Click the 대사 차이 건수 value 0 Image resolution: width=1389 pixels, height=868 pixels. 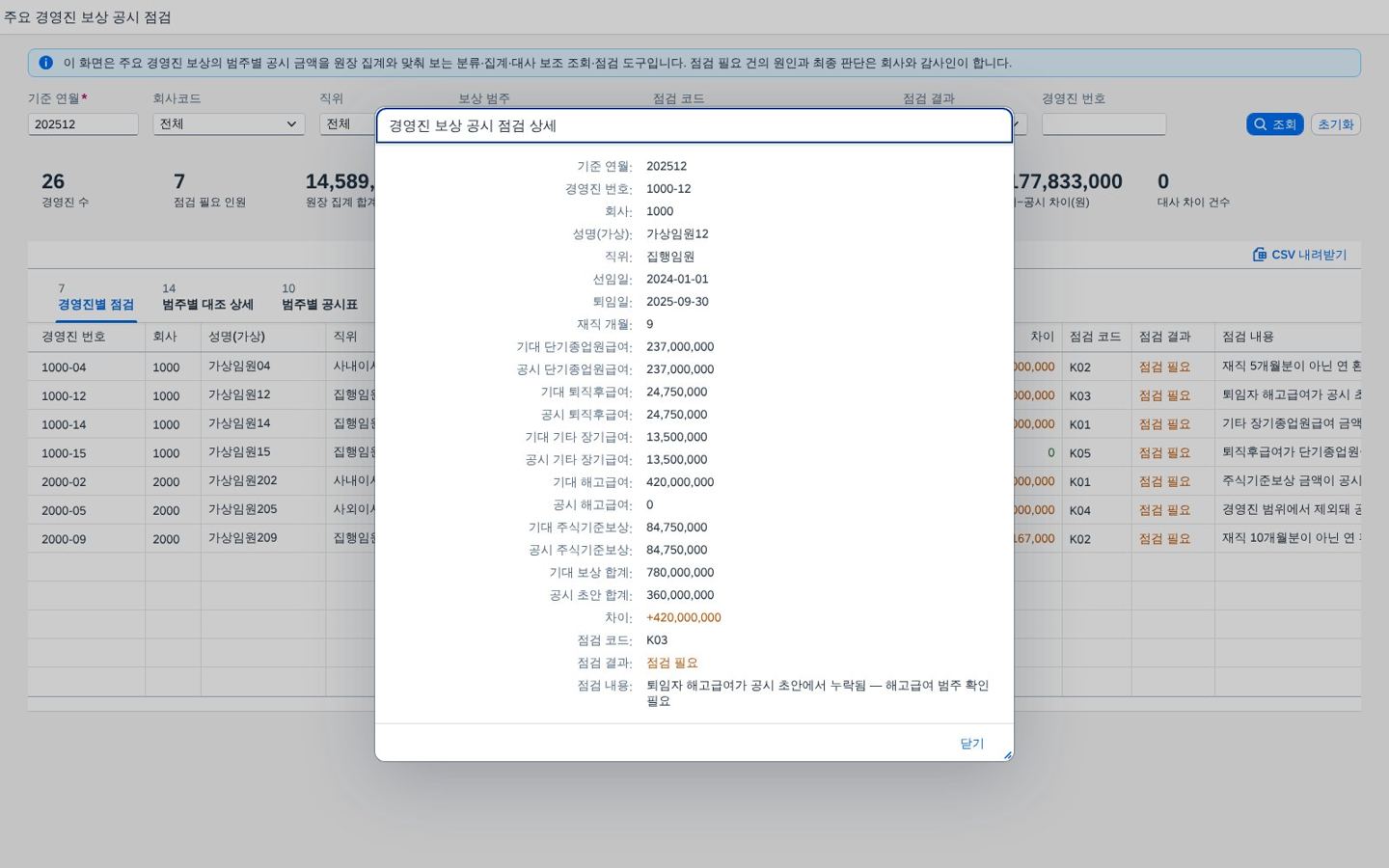1163,181
